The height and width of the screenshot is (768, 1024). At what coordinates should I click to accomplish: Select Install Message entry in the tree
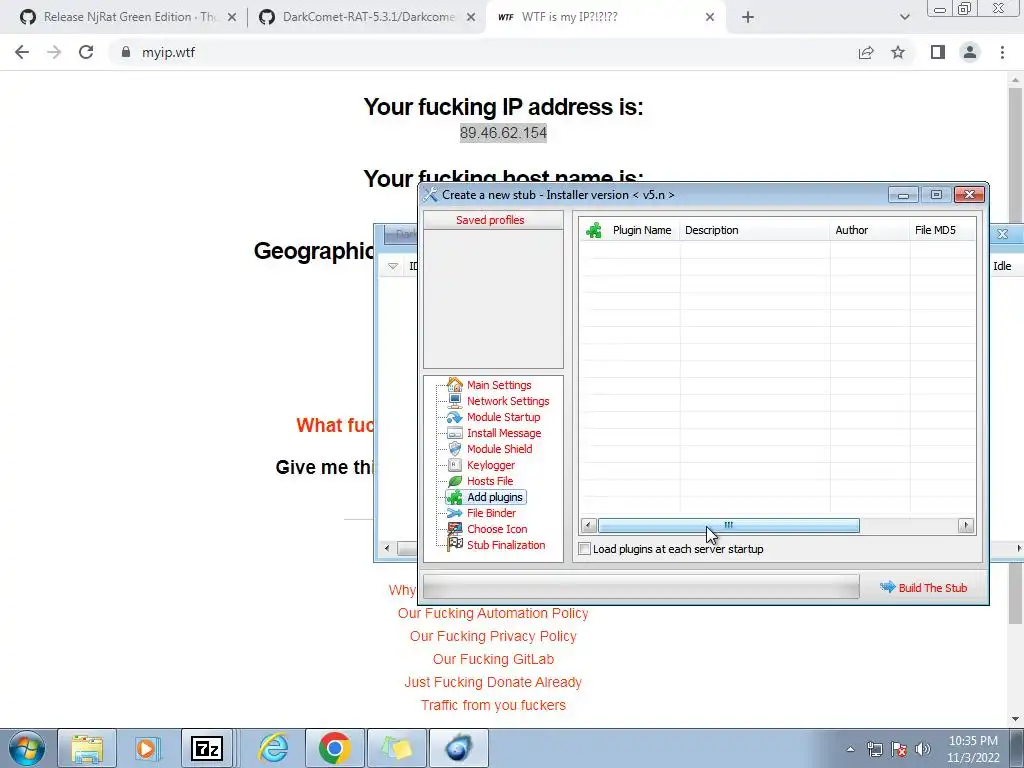coord(504,433)
